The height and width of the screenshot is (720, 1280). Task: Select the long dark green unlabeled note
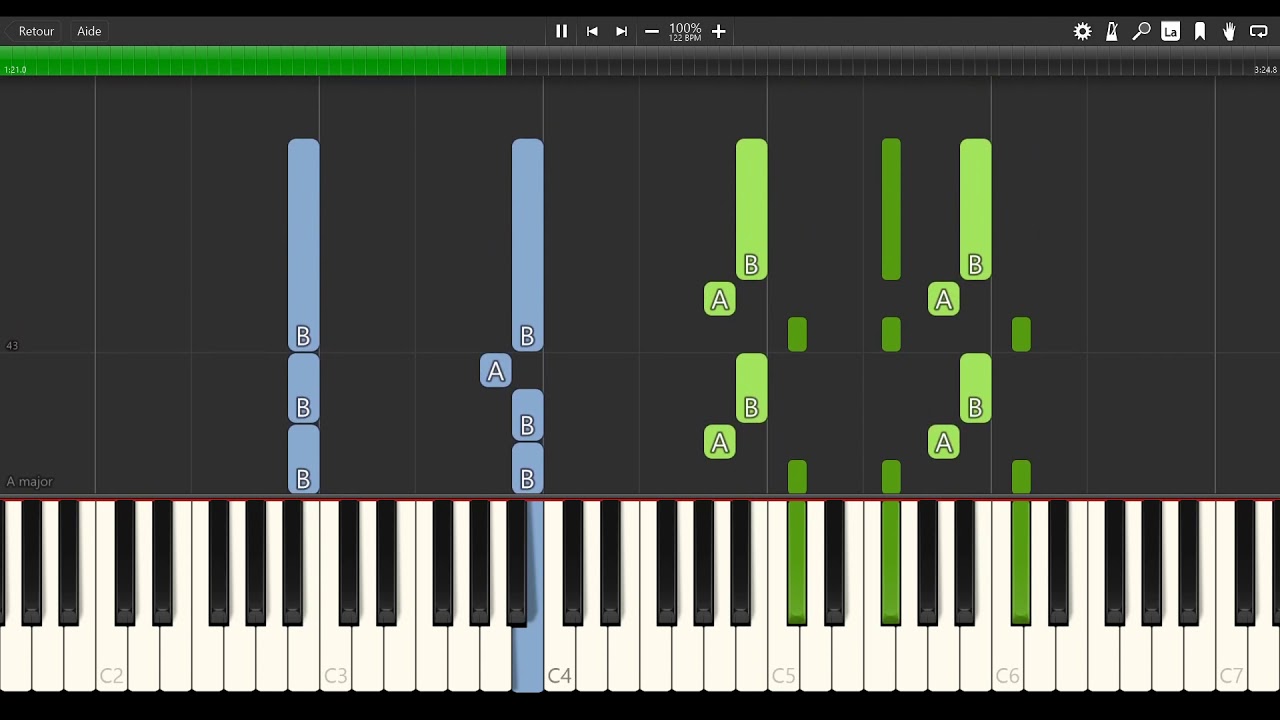pyautogui.click(x=891, y=209)
